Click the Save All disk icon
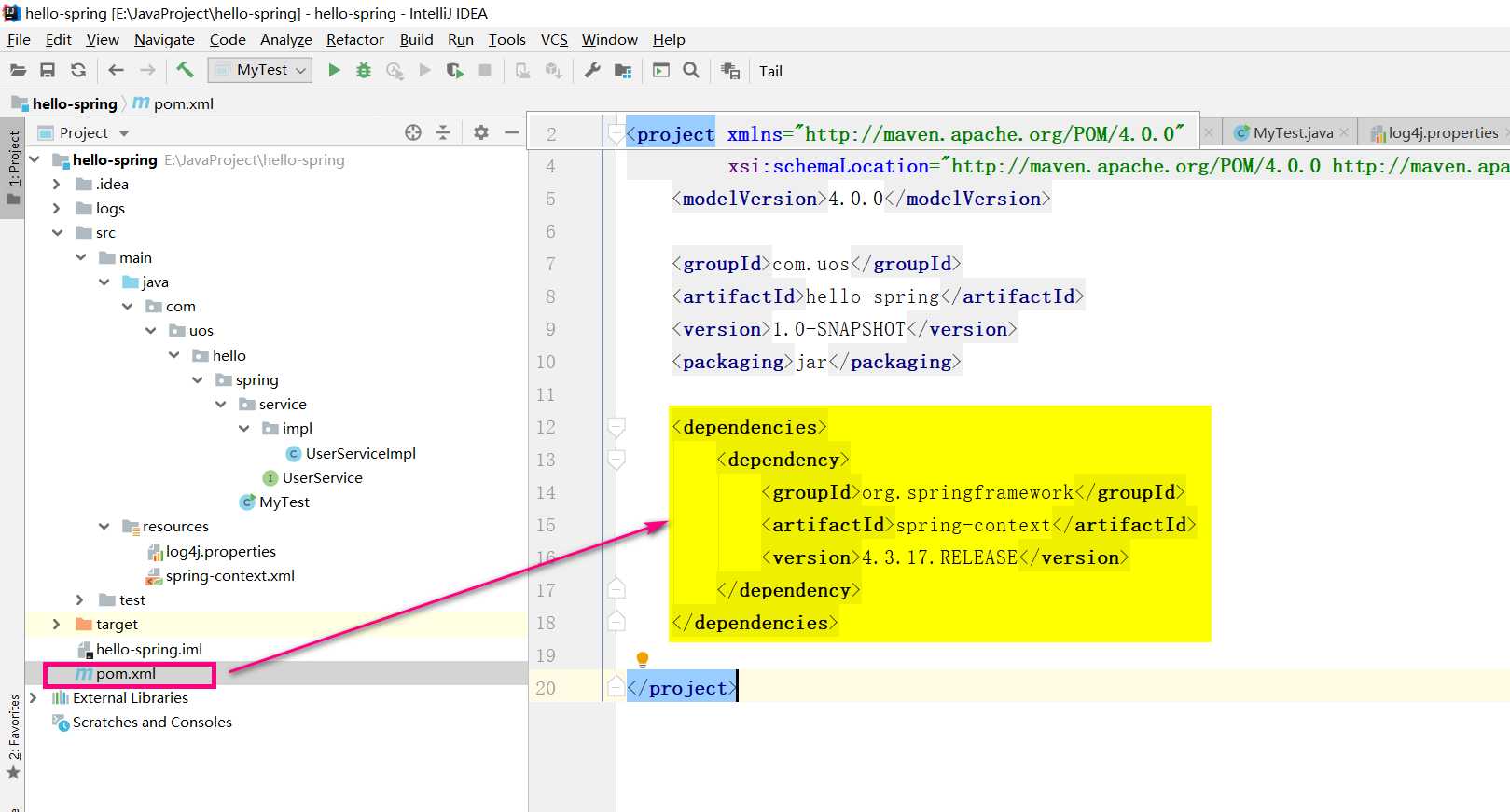Viewport: 1510px width, 812px height. 48,70
